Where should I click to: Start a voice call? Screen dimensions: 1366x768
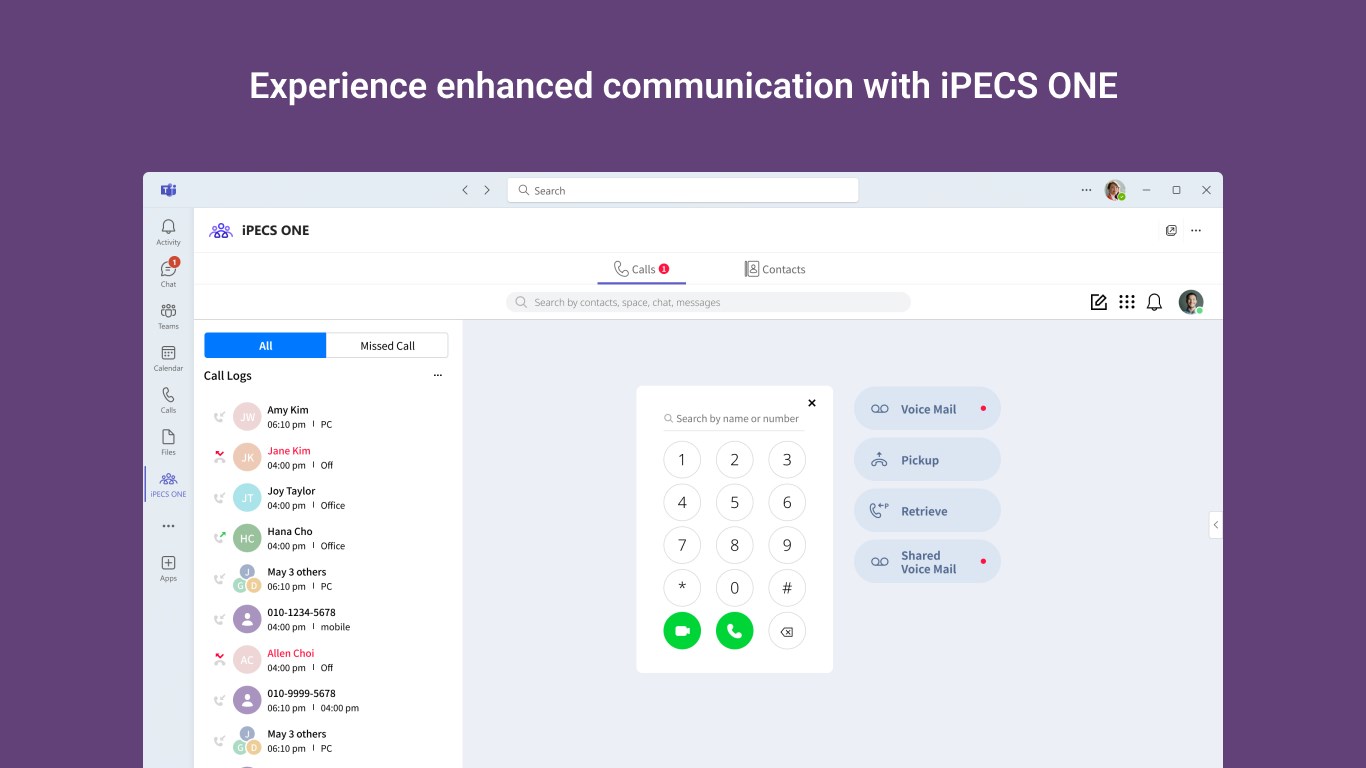734,631
